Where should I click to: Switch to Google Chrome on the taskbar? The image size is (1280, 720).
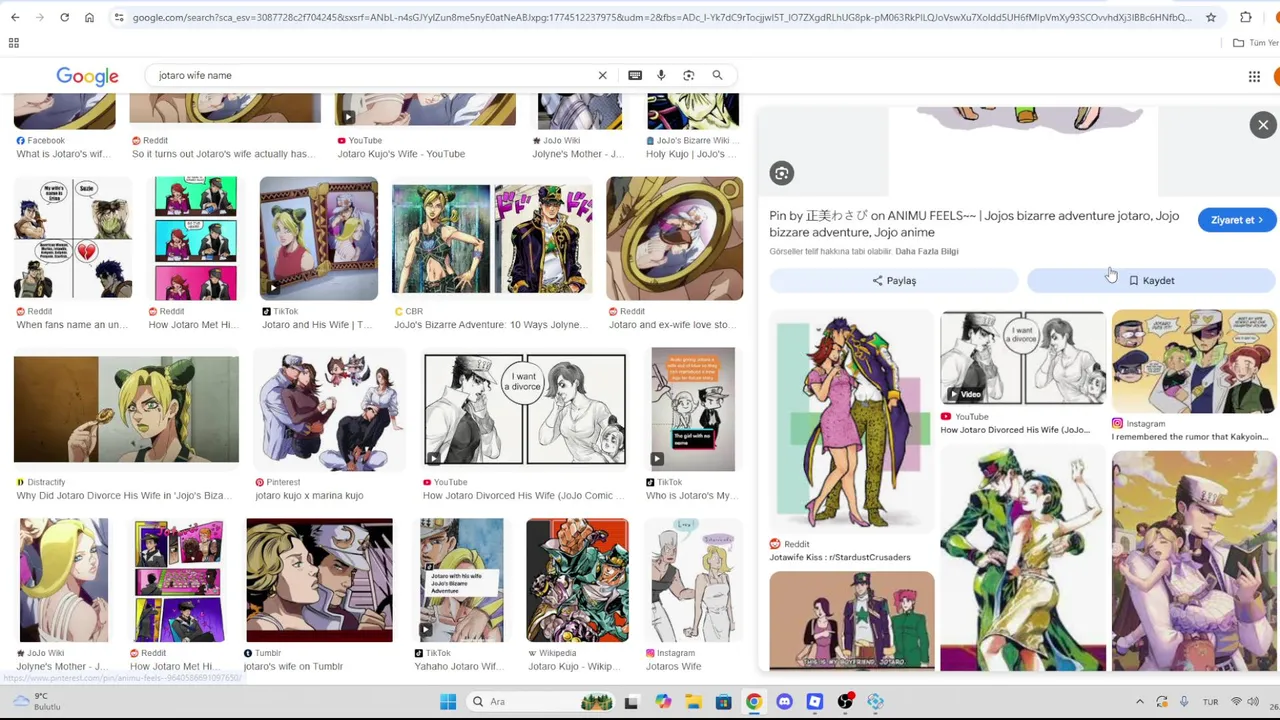pos(754,702)
